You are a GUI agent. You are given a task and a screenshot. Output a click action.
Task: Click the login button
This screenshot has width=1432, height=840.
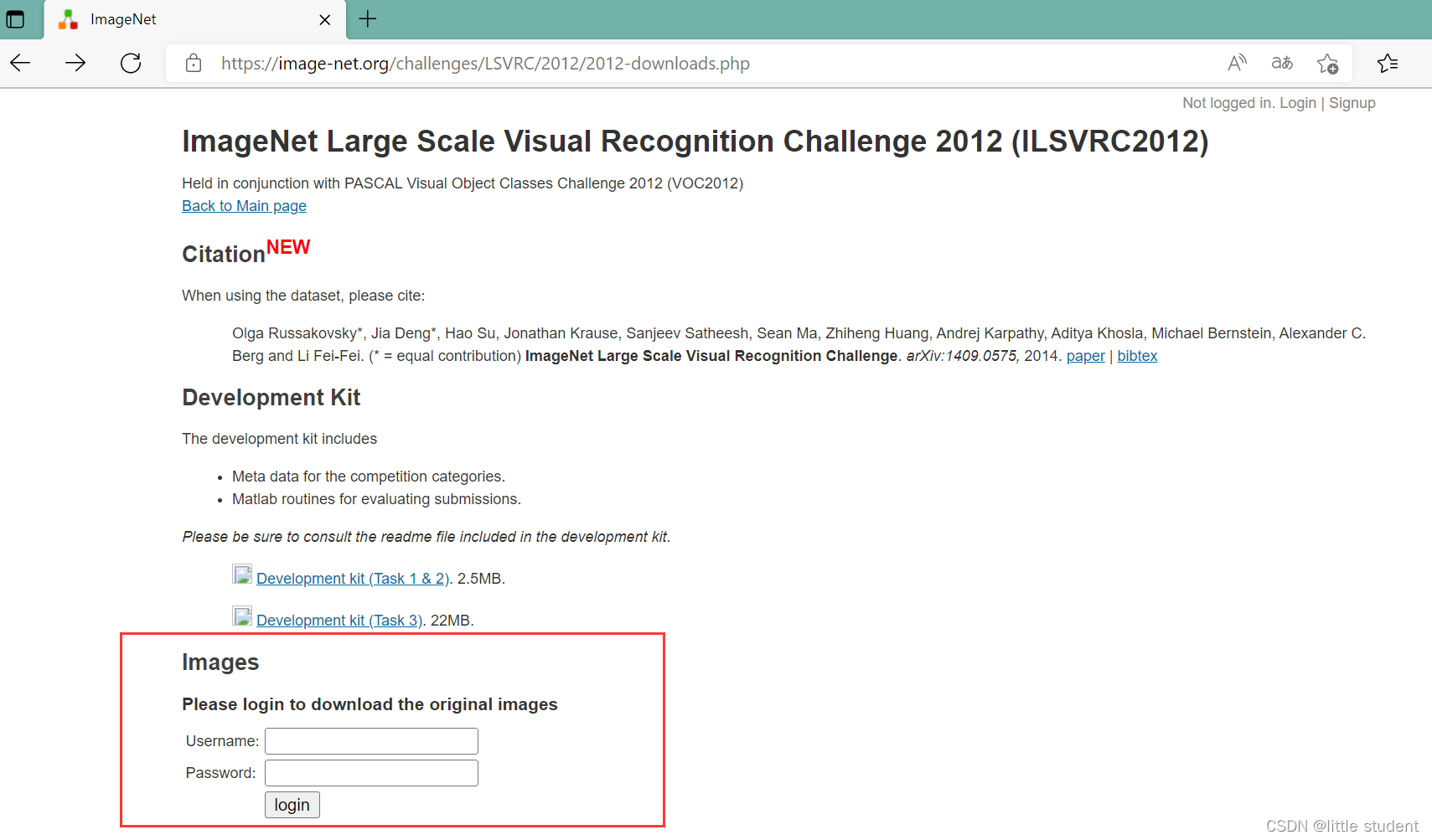(x=292, y=805)
